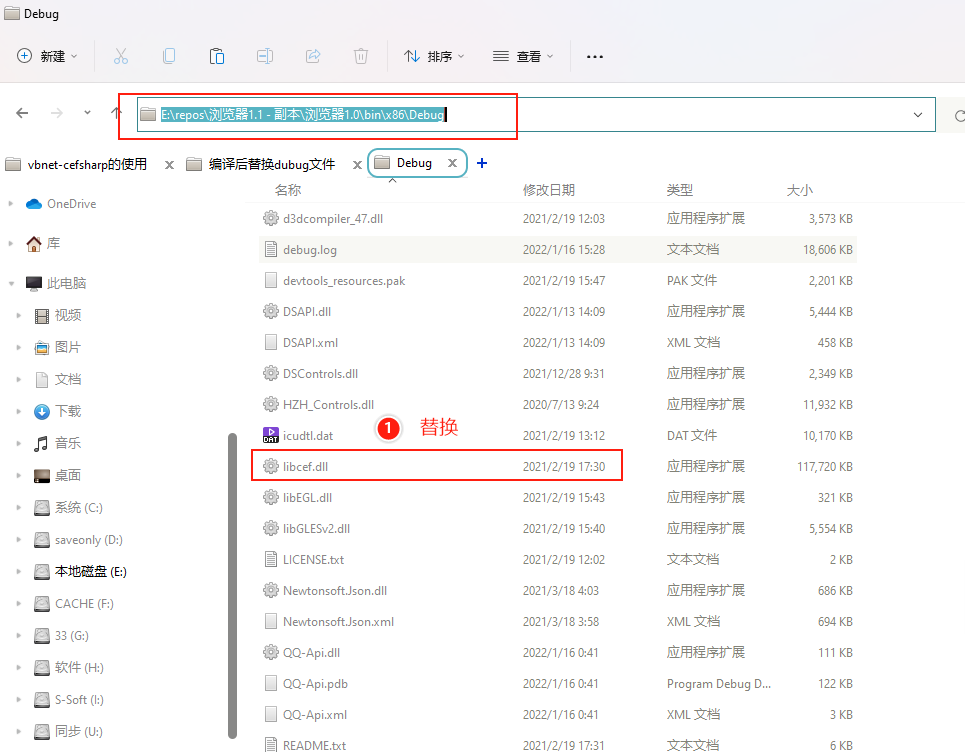Collapse the 此电脑 tree node

[x=11, y=283]
